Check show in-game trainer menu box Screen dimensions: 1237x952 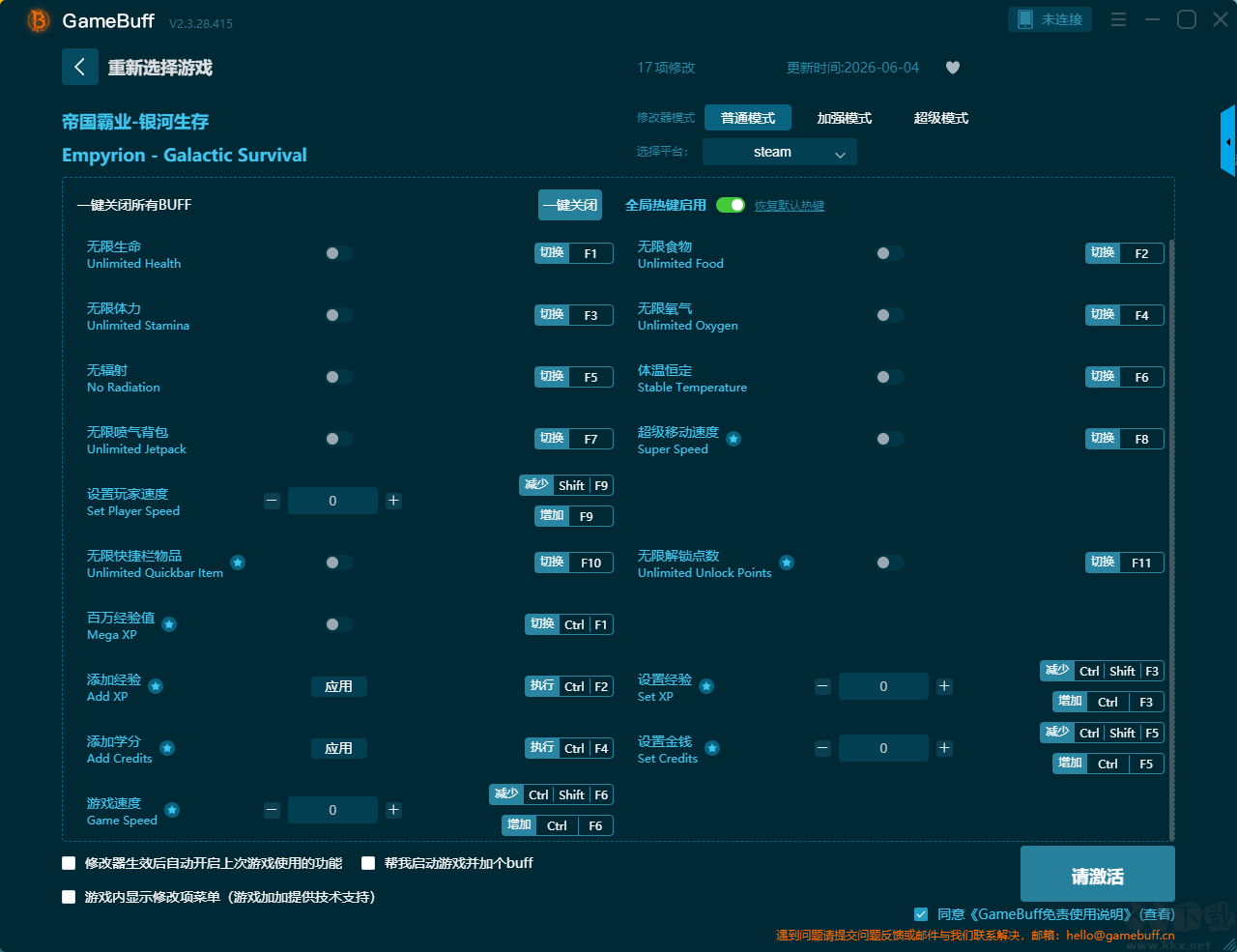[69, 897]
